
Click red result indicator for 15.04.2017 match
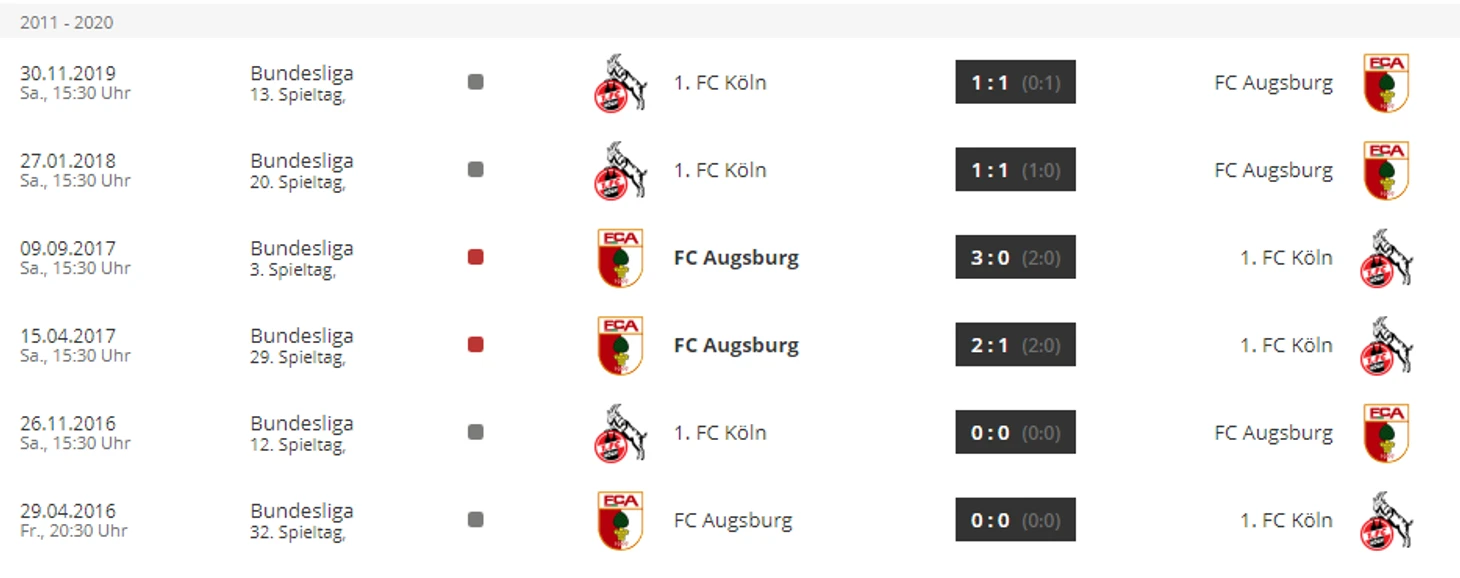point(476,345)
